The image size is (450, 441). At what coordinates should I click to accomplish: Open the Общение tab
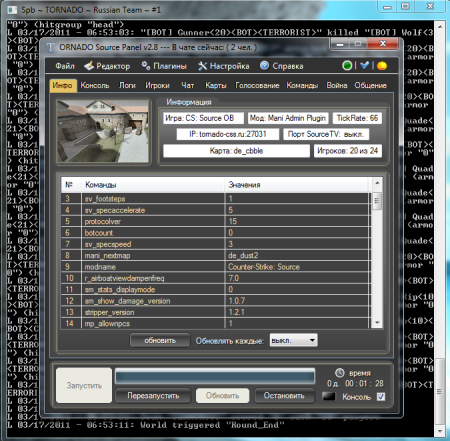coord(370,86)
